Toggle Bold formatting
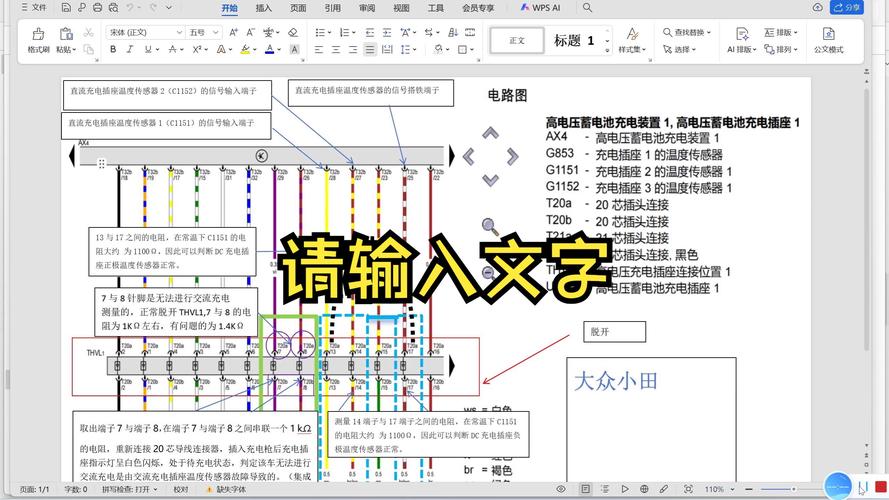Screen dimensions: 889x500 pyautogui.click(x=113, y=49)
